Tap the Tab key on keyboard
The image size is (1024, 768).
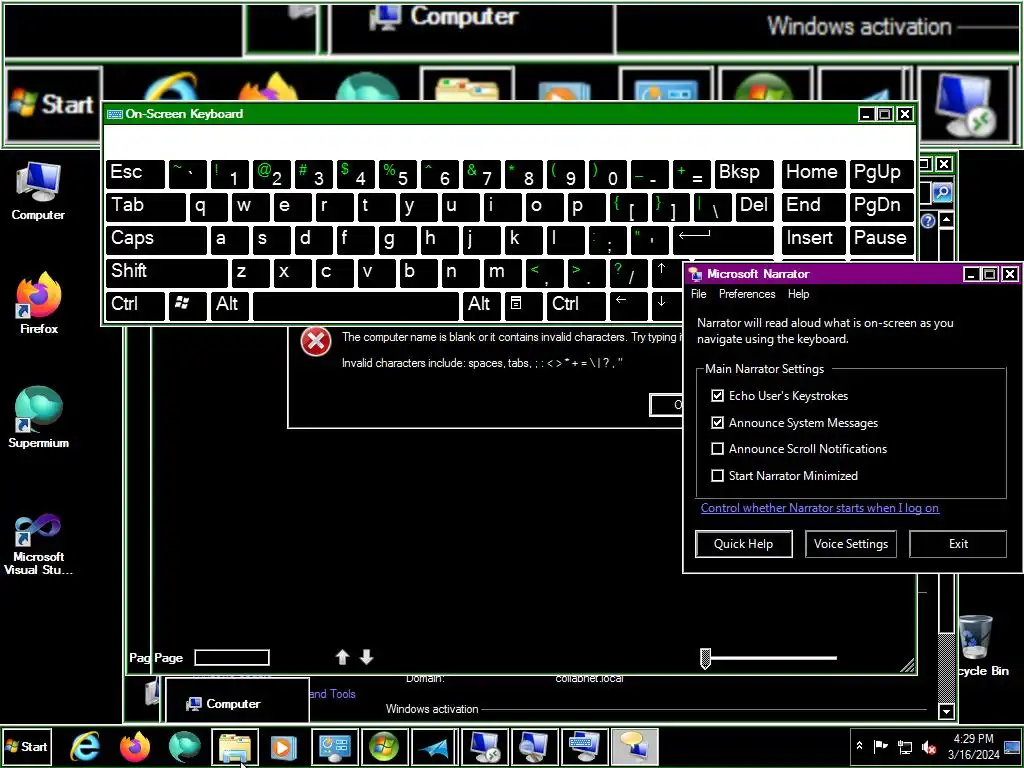click(146, 206)
